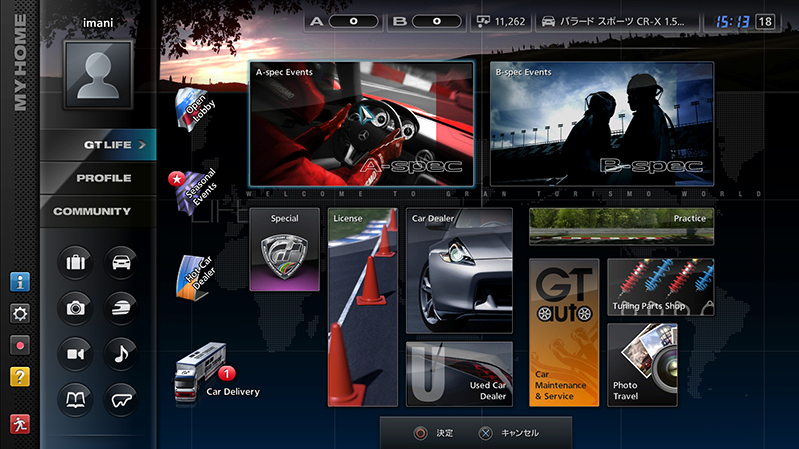Open the photo camera icon
Screen dimensions: 799x449
[75, 308]
